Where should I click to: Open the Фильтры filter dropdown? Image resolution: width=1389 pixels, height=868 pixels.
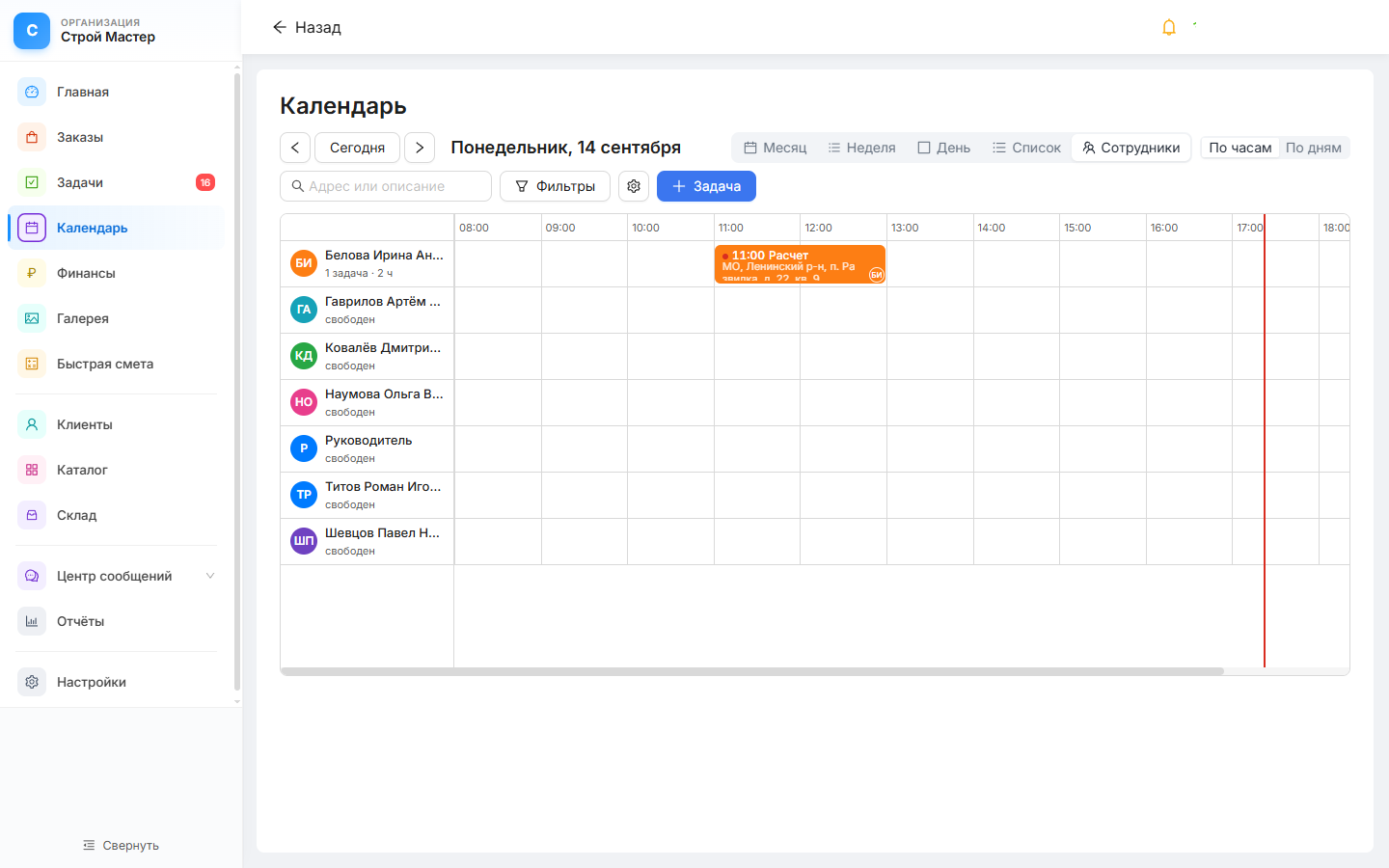click(x=555, y=186)
